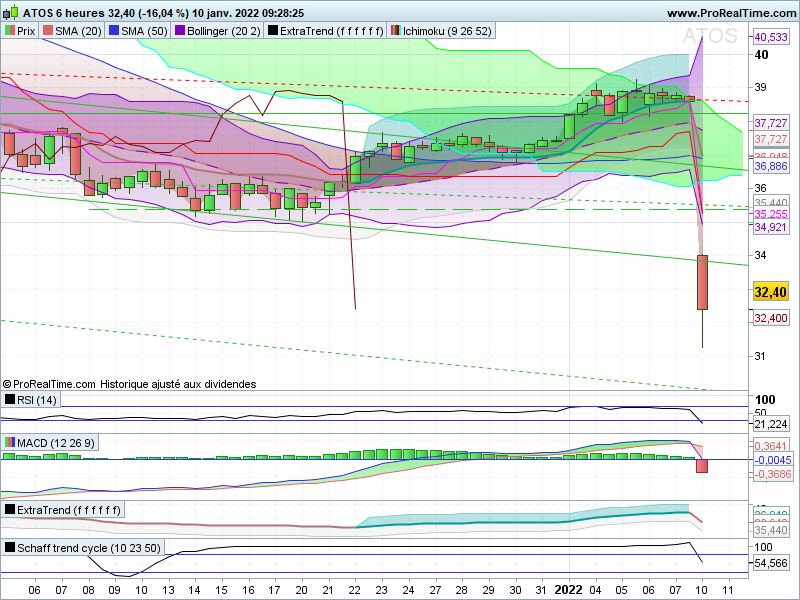Click the 2022 year marker on time axis
The height and width of the screenshot is (600, 800).
click(568, 590)
